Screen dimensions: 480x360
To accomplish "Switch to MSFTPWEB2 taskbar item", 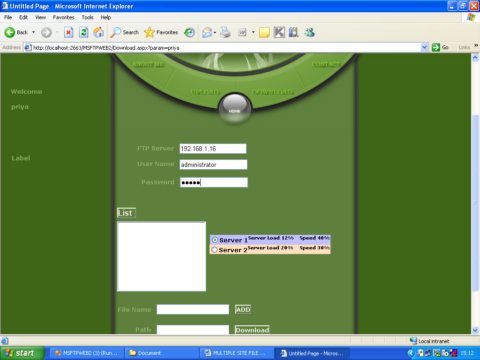I will tap(86, 353).
